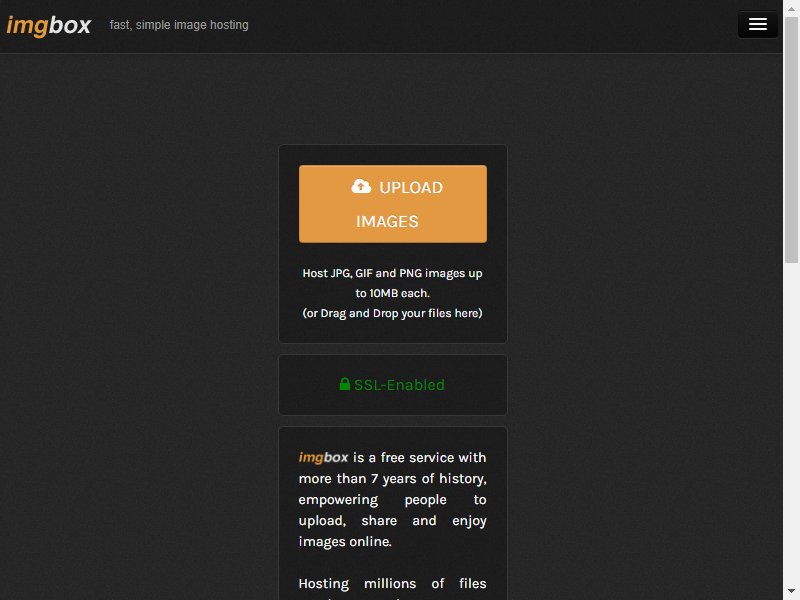Click the 'Hosting millions of files' line
The width and height of the screenshot is (800, 600).
click(392, 583)
